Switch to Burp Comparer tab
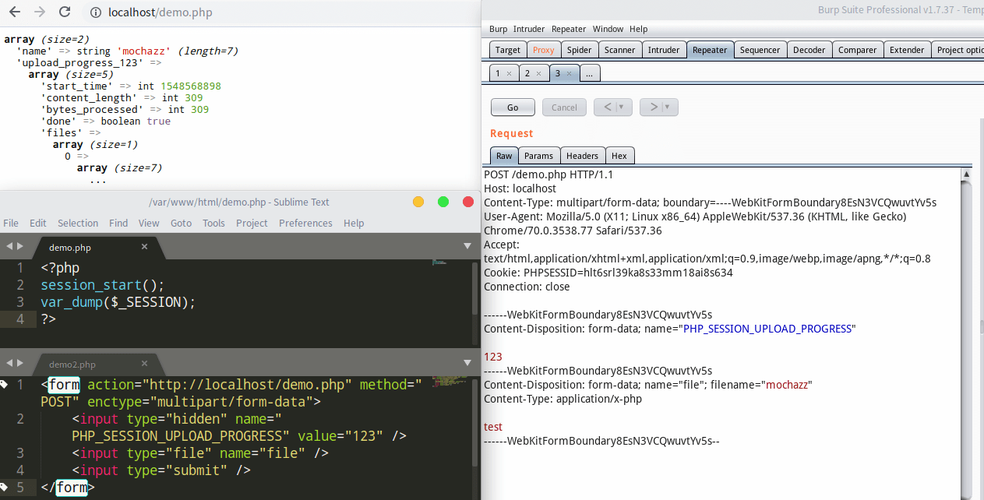984x500 pixels. tap(857, 50)
